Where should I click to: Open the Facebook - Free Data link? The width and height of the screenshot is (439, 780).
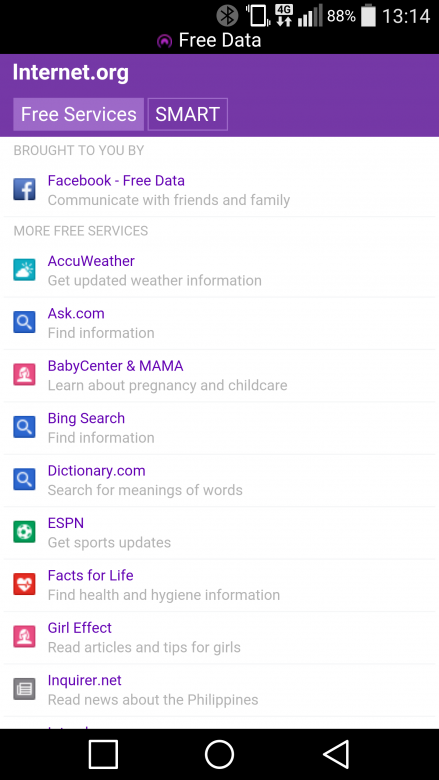coord(116,181)
